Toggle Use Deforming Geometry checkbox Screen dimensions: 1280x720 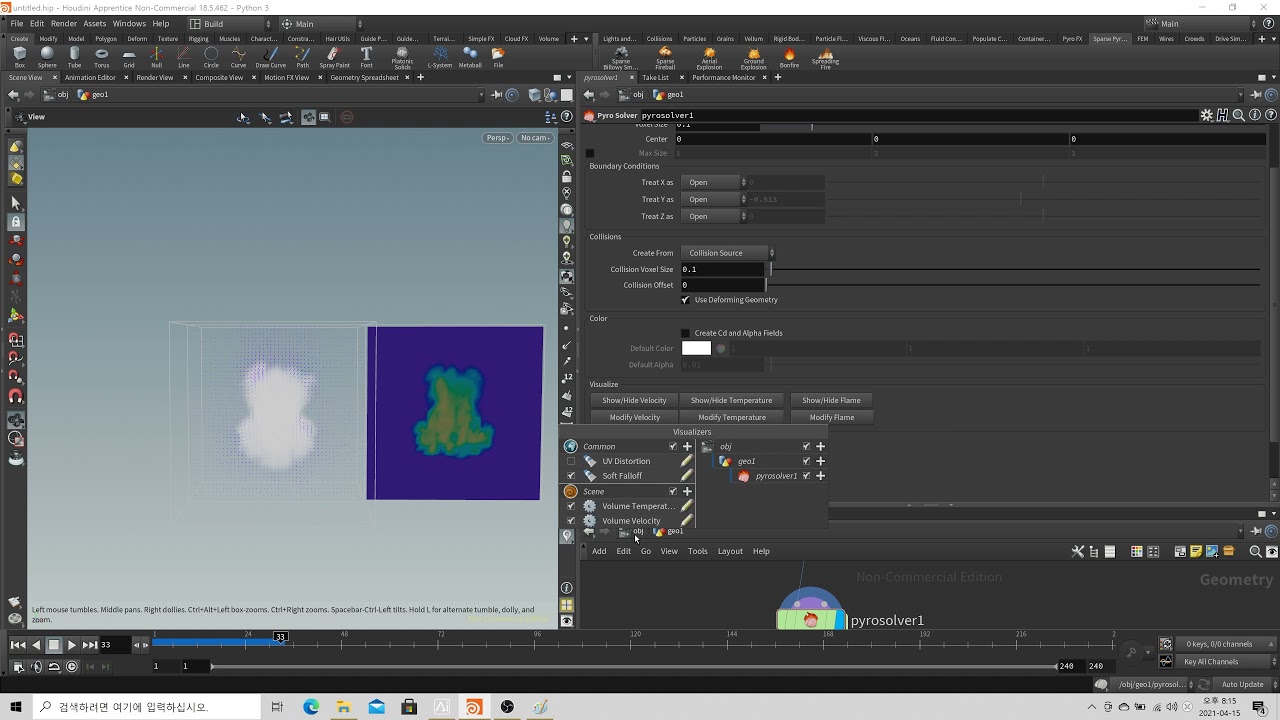point(685,300)
